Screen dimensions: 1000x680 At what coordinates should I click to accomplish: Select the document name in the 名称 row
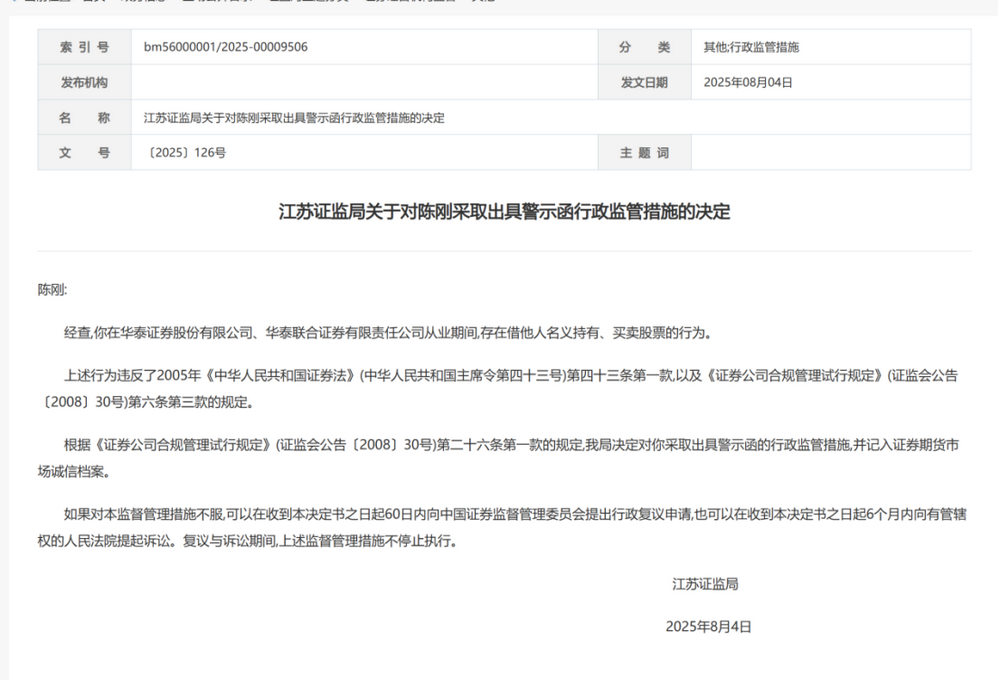click(x=294, y=118)
